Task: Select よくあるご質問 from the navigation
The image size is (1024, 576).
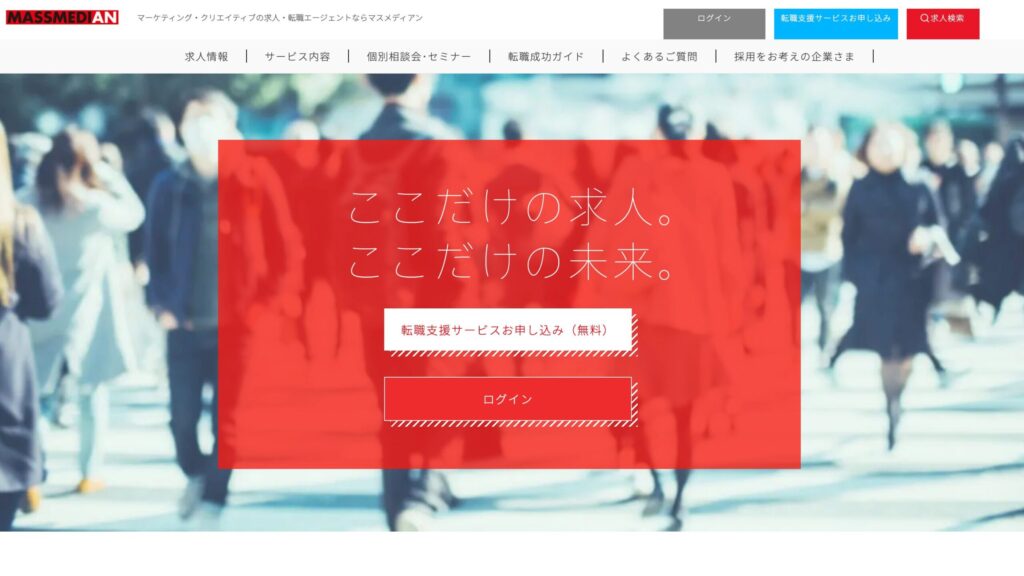Action: click(659, 57)
